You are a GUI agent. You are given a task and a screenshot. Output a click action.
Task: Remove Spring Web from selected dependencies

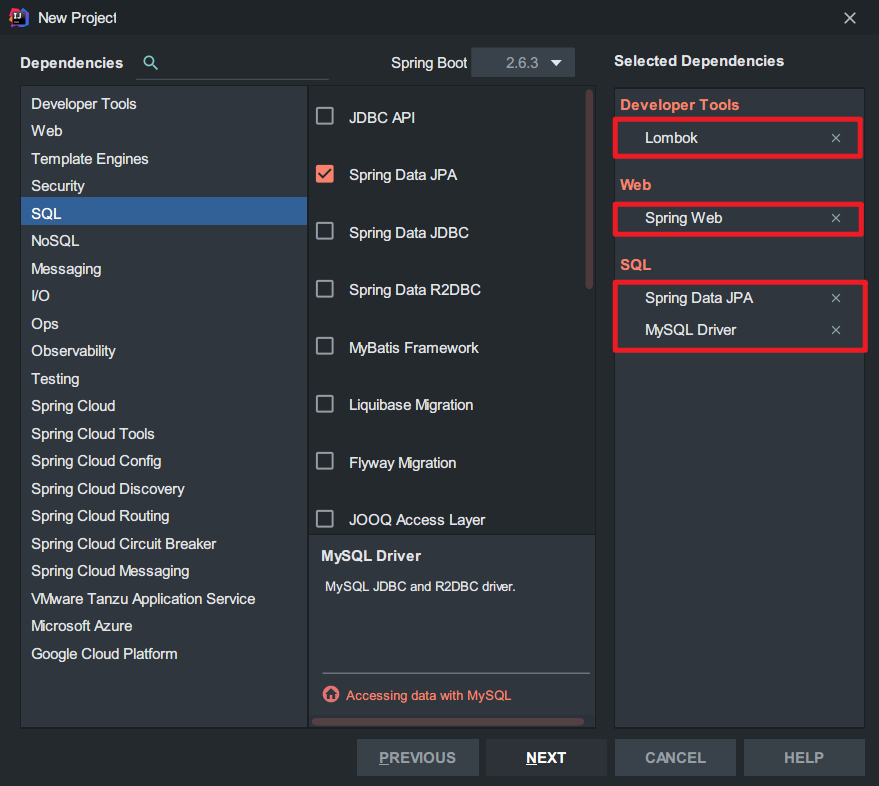[x=835, y=218]
